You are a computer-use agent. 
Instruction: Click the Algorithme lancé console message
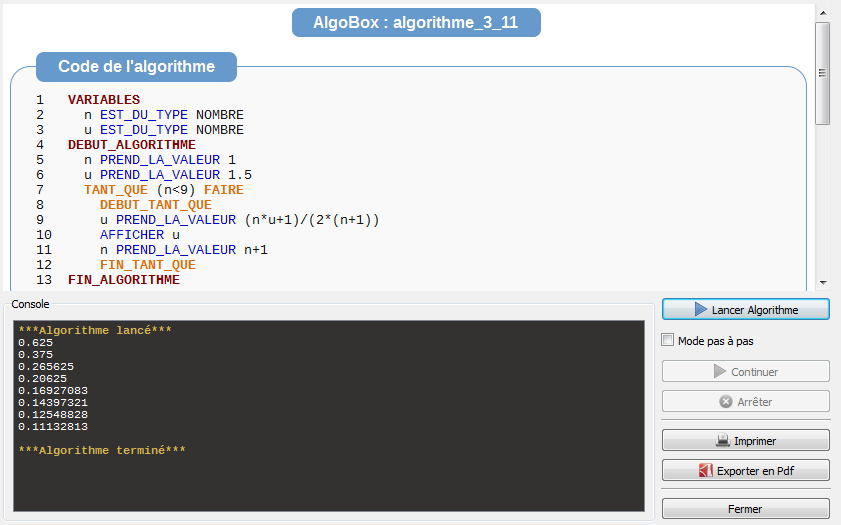(x=95, y=330)
